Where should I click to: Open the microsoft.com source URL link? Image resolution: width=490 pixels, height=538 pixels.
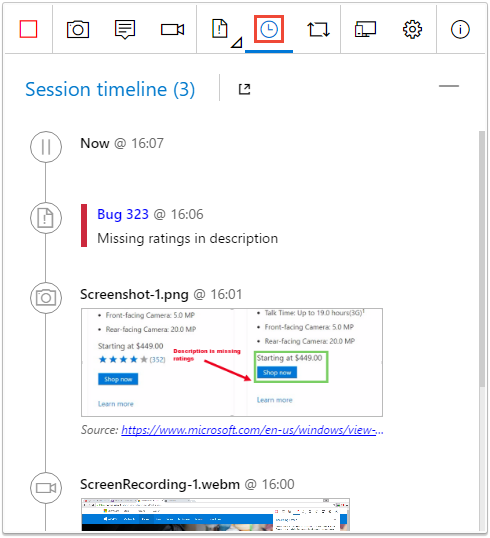[x=252, y=430]
